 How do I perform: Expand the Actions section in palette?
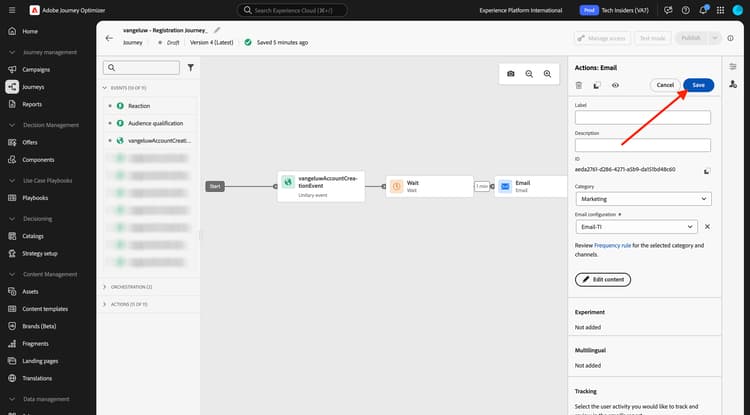pos(105,304)
